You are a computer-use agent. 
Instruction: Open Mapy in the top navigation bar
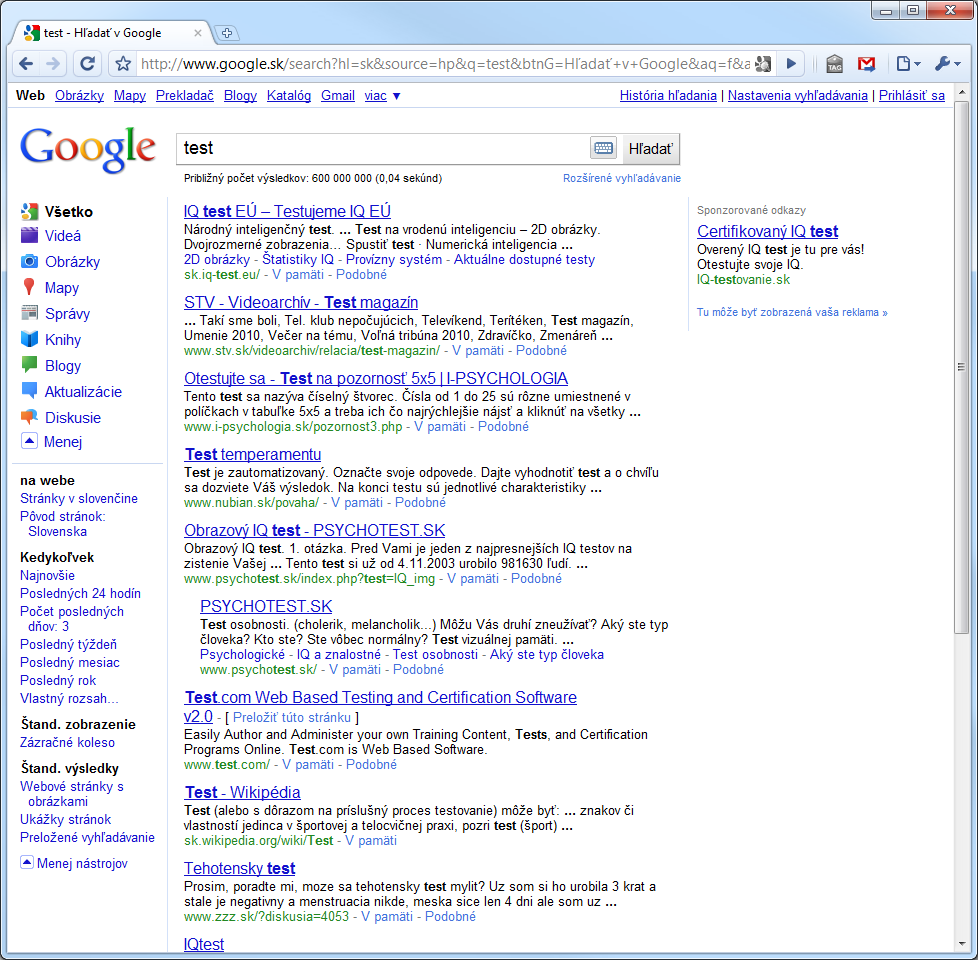click(130, 96)
